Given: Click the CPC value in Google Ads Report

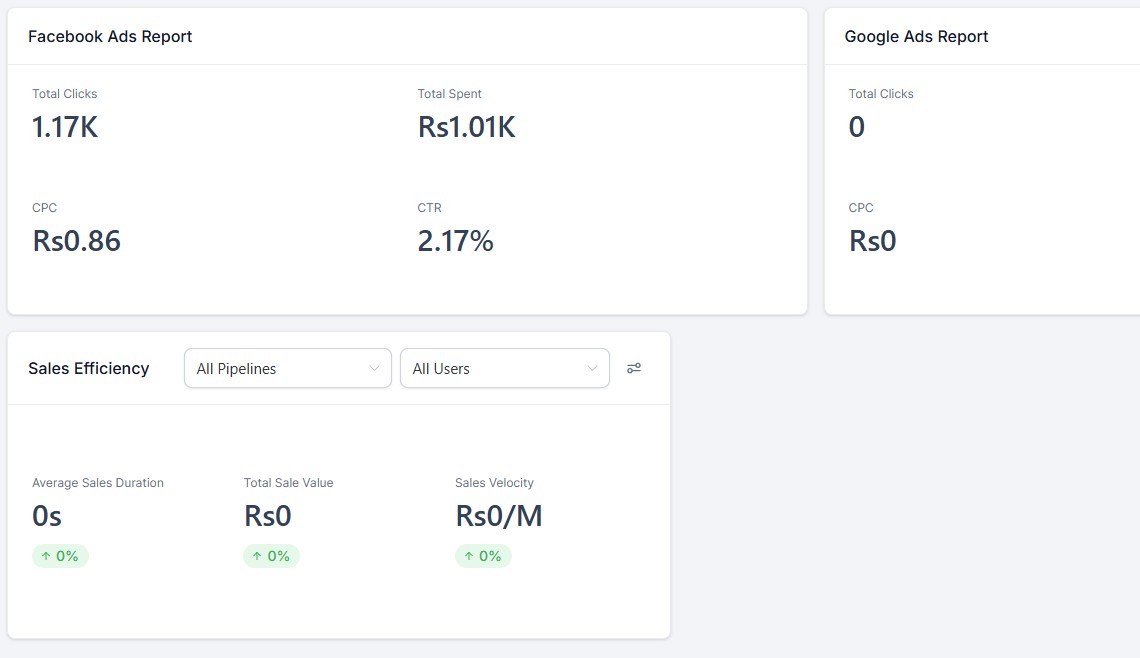Looking at the screenshot, I should tap(872, 240).
